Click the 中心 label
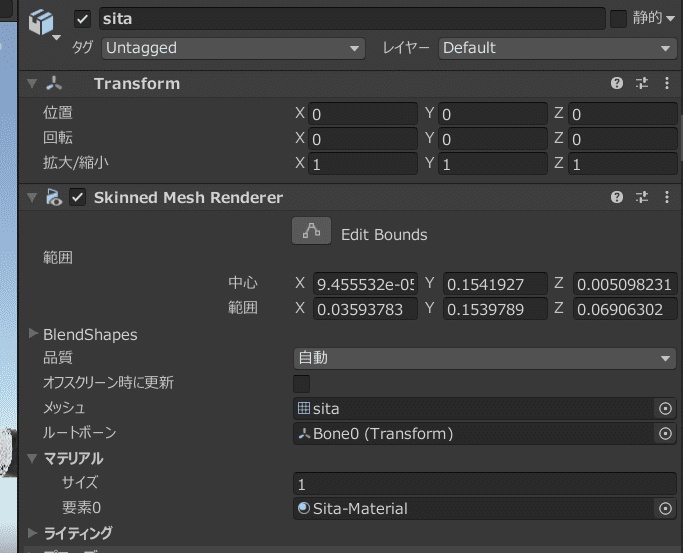The height and width of the screenshot is (553, 683). 243,283
